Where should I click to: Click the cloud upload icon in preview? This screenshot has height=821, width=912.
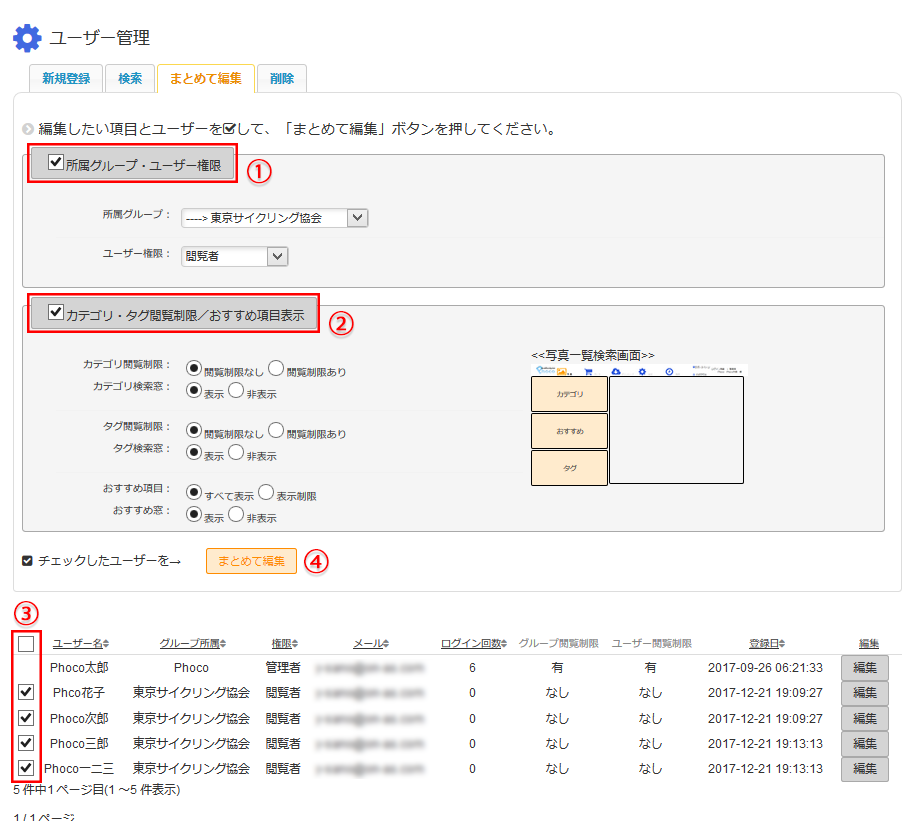[616, 371]
